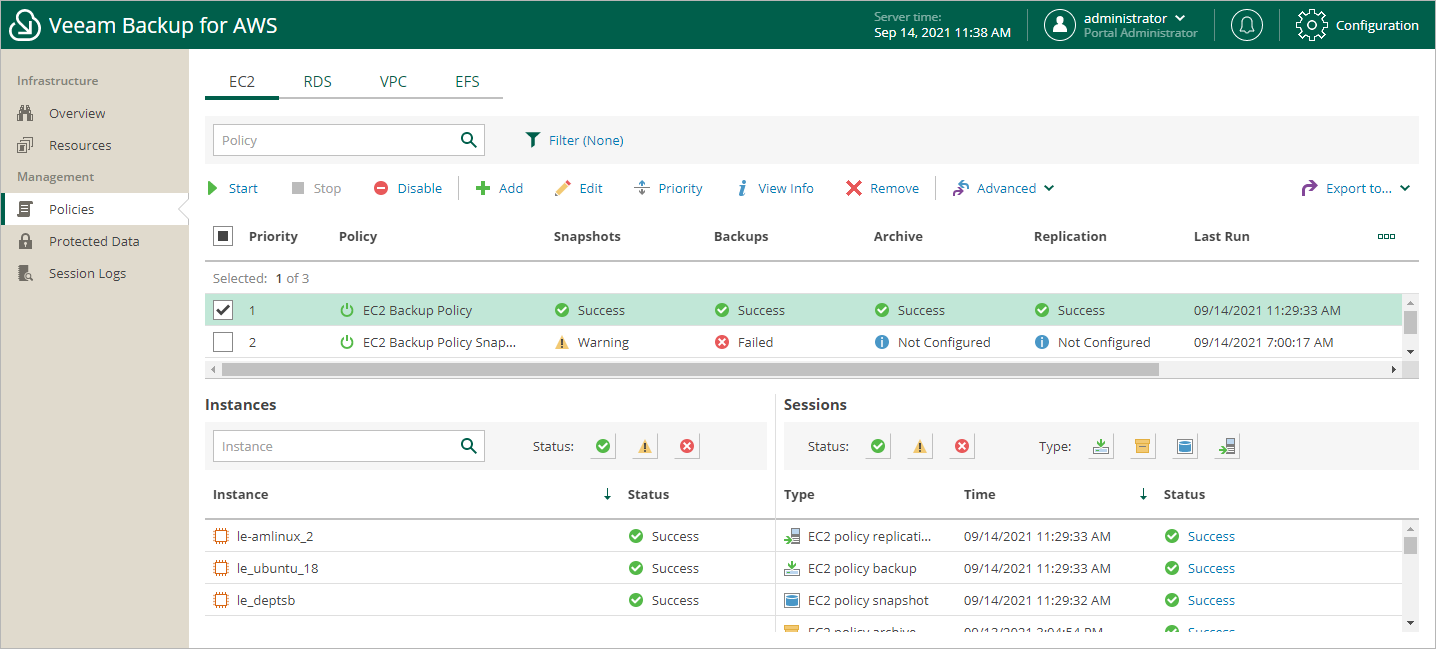This screenshot has height=649, width=1436.
Task: Open the Priority settings
Action: pyautogui.click(x=669, y=188)
